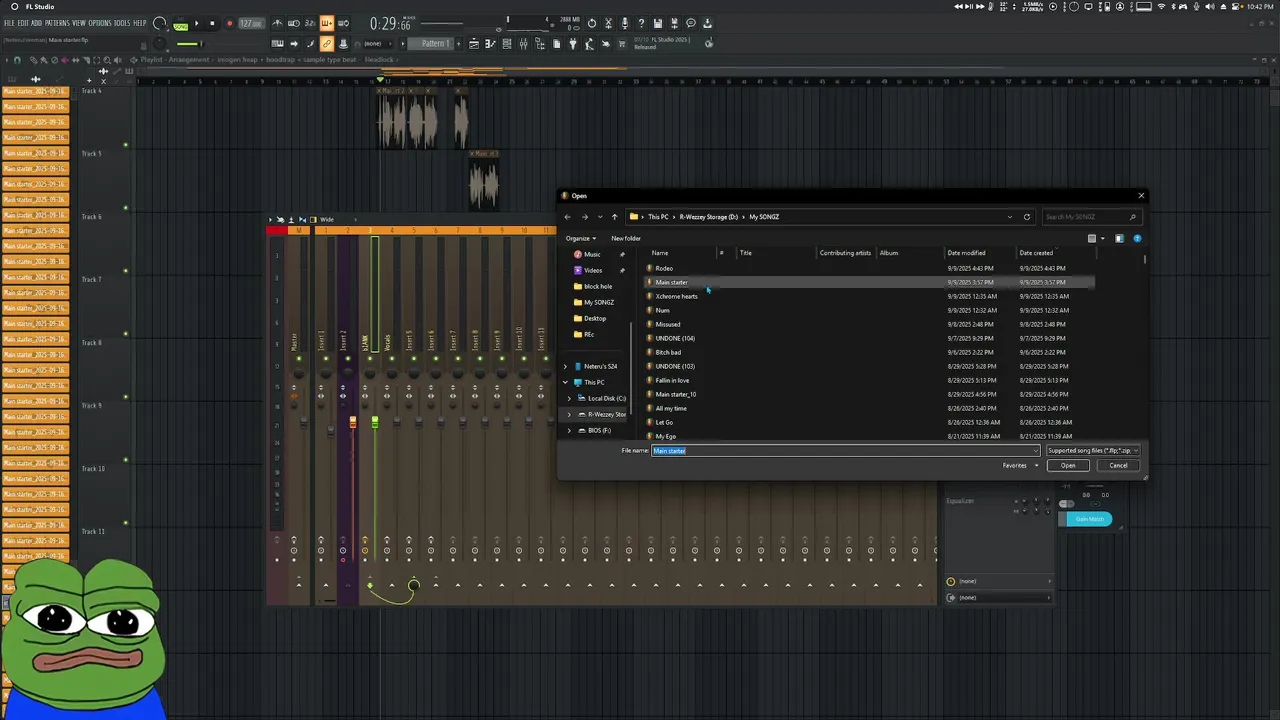Open the Mixer view icon
This screenshot has width=1280, height=720.
pos(523,43)
